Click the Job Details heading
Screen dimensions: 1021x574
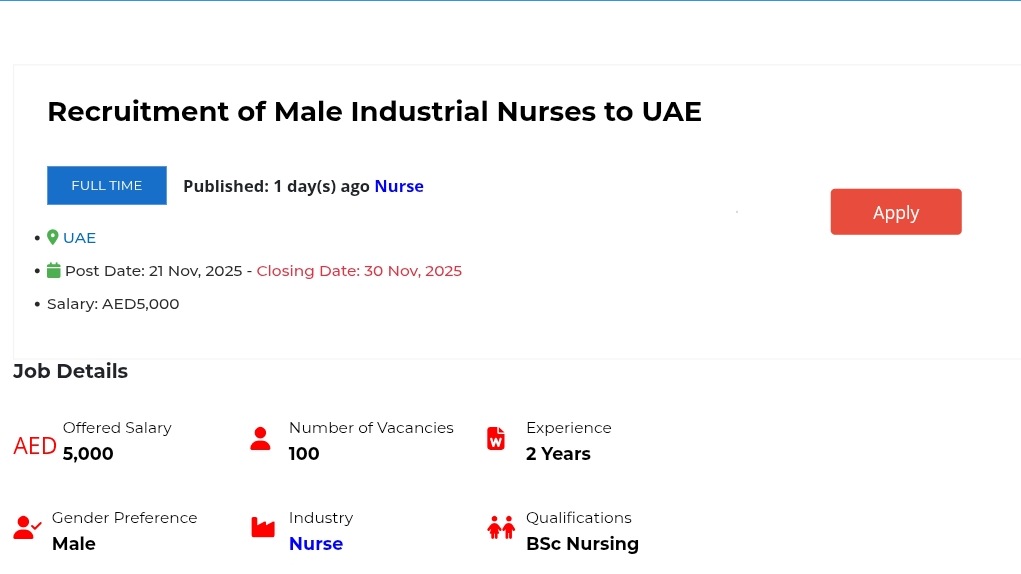click(70, 371)
